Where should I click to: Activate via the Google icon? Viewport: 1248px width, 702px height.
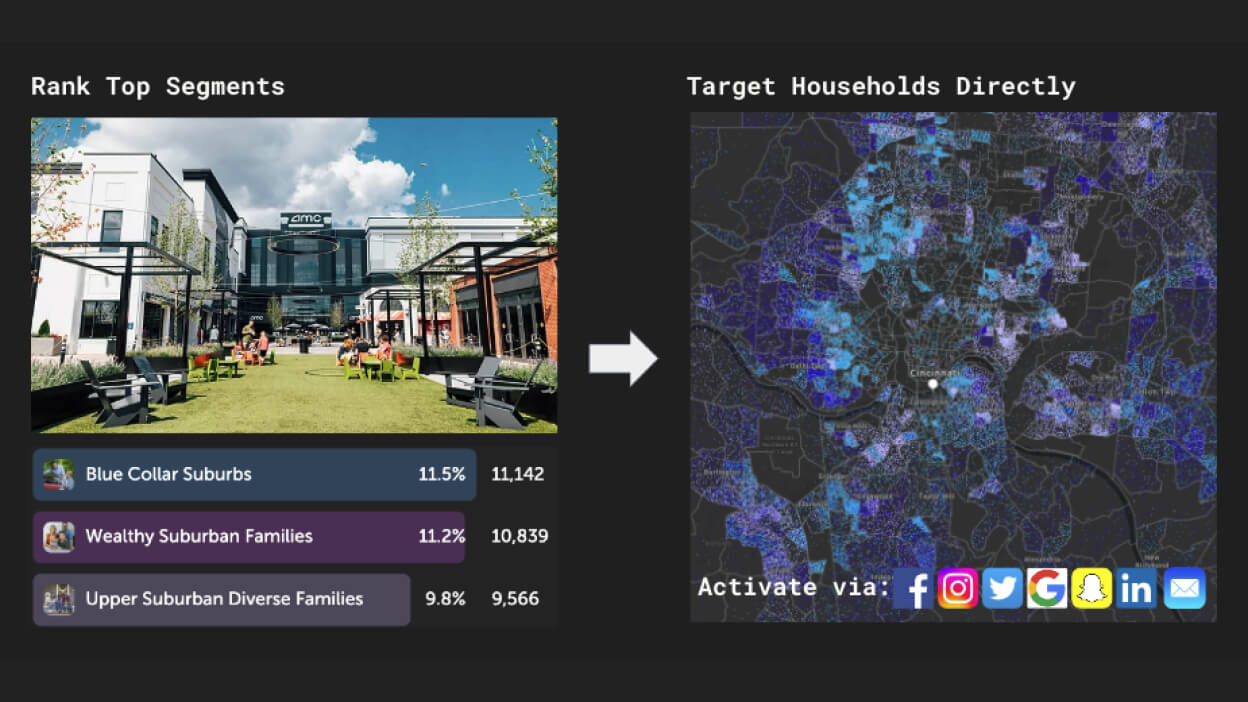(1047, 589)
